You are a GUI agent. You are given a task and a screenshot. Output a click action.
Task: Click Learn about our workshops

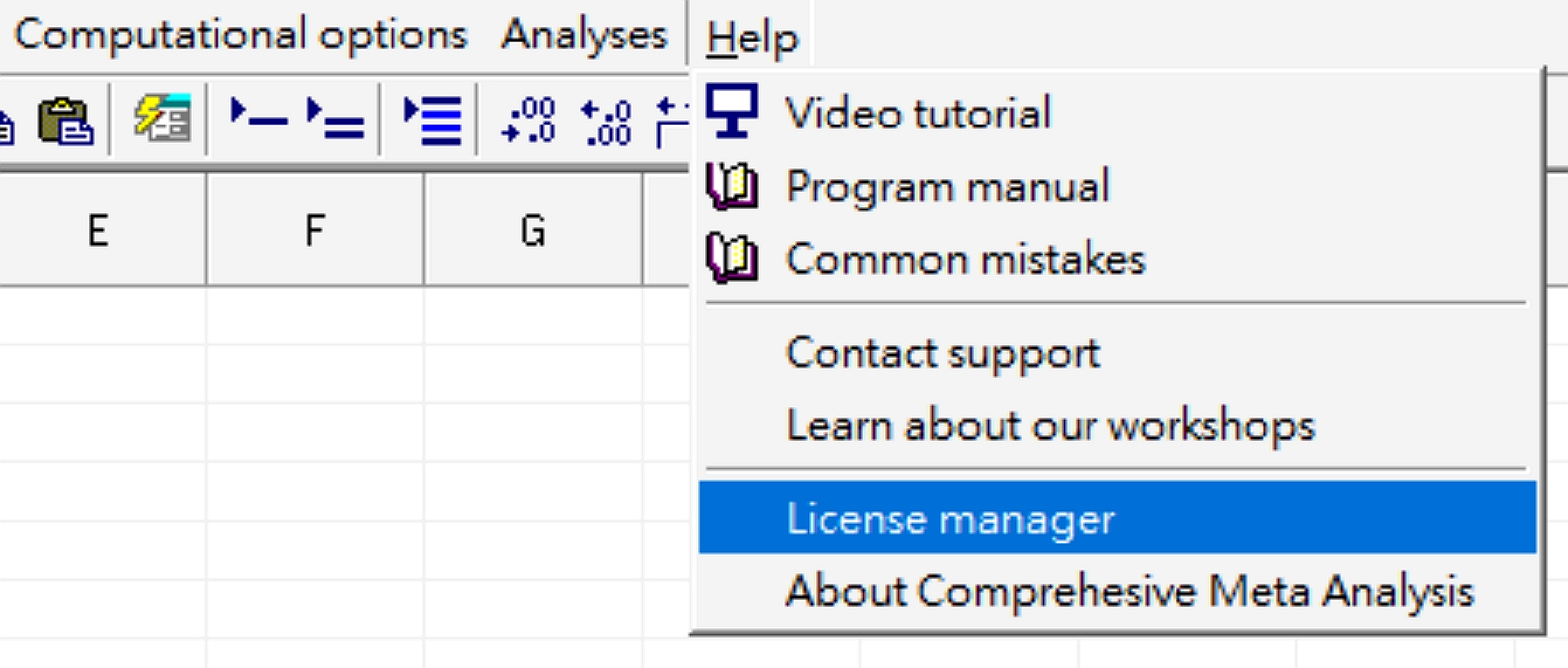[x=1050, y=425]
